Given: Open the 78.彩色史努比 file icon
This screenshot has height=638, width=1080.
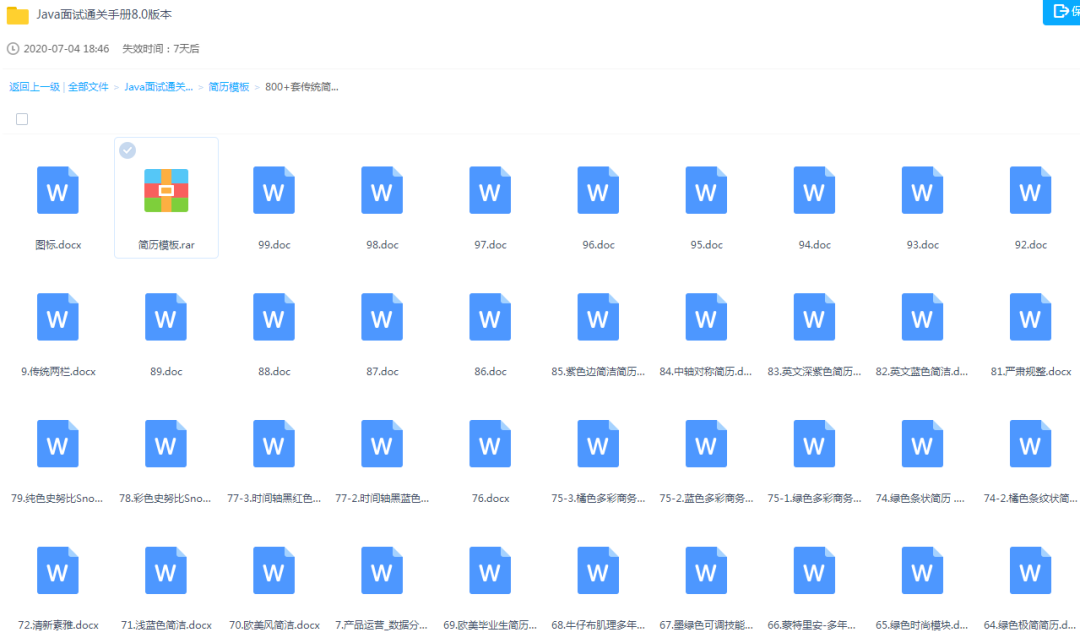Looking at the screenshot, I should (x=166, y=444).
